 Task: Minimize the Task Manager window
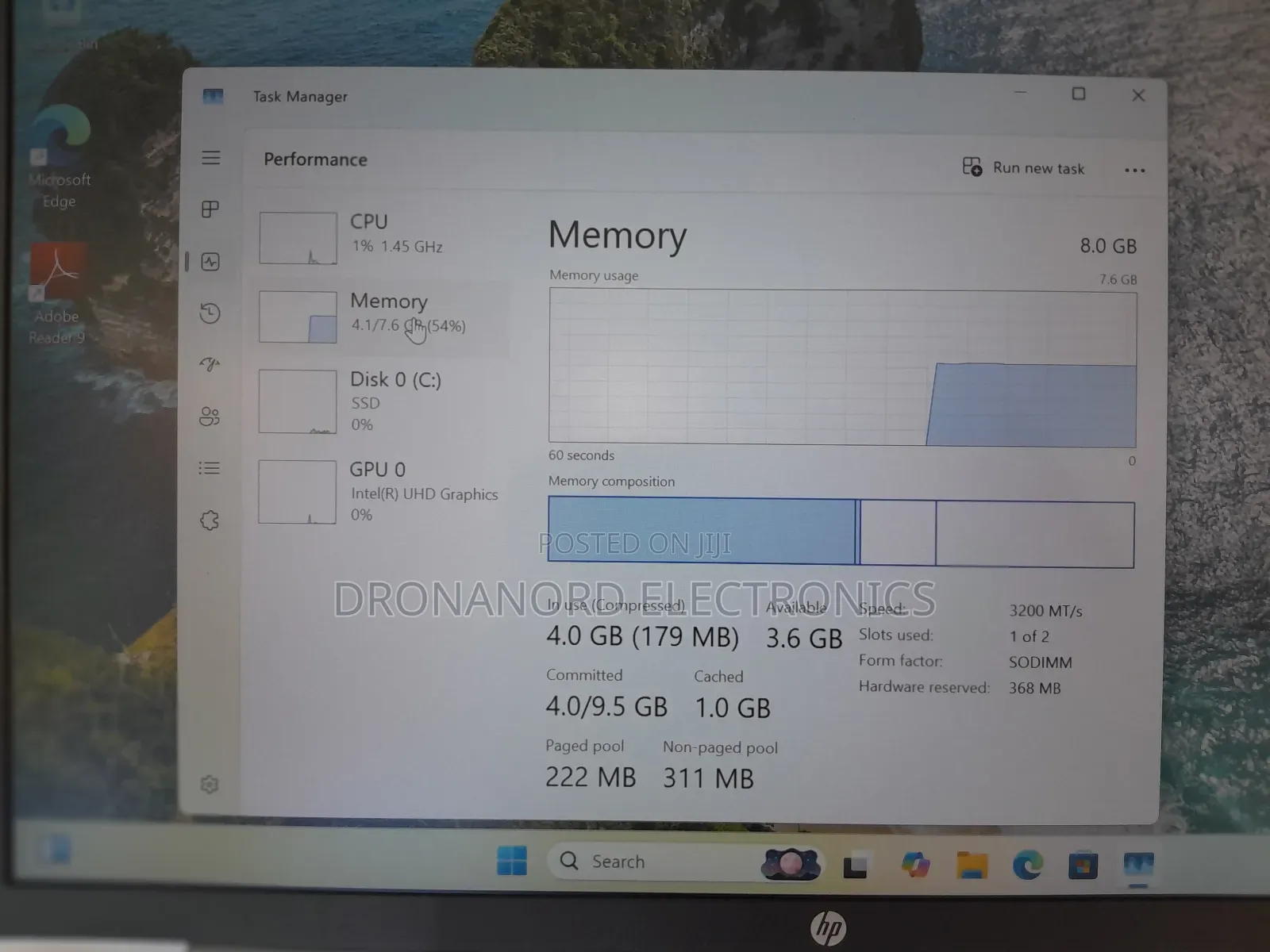coord(1021,94)
